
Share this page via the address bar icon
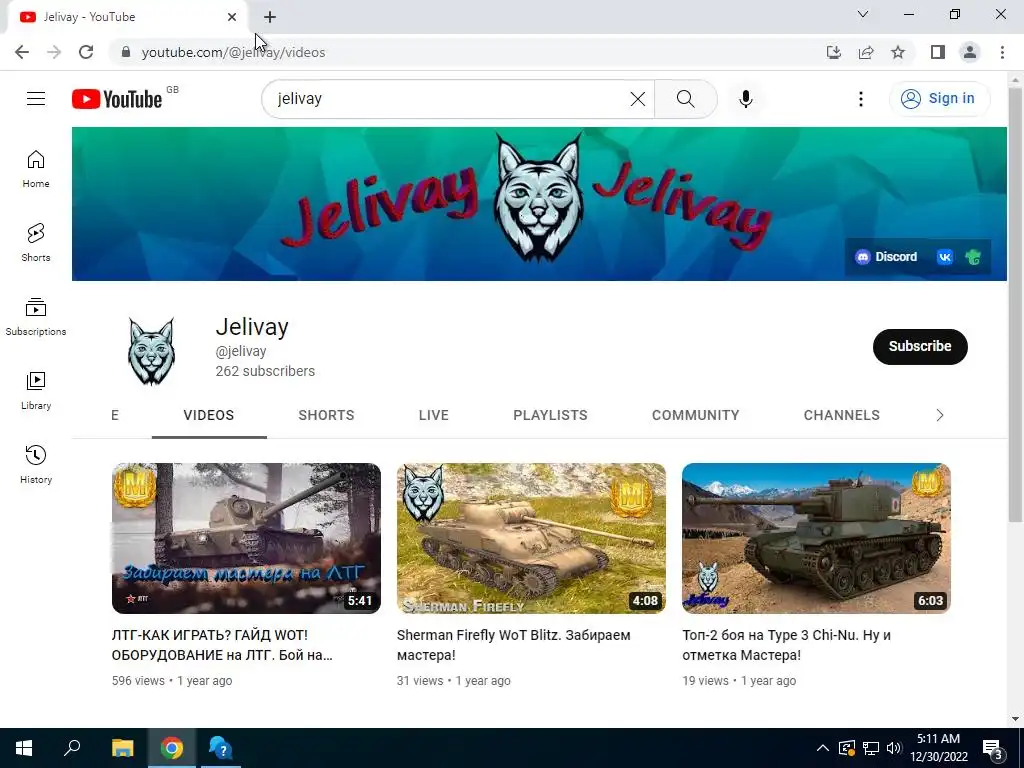866,52
